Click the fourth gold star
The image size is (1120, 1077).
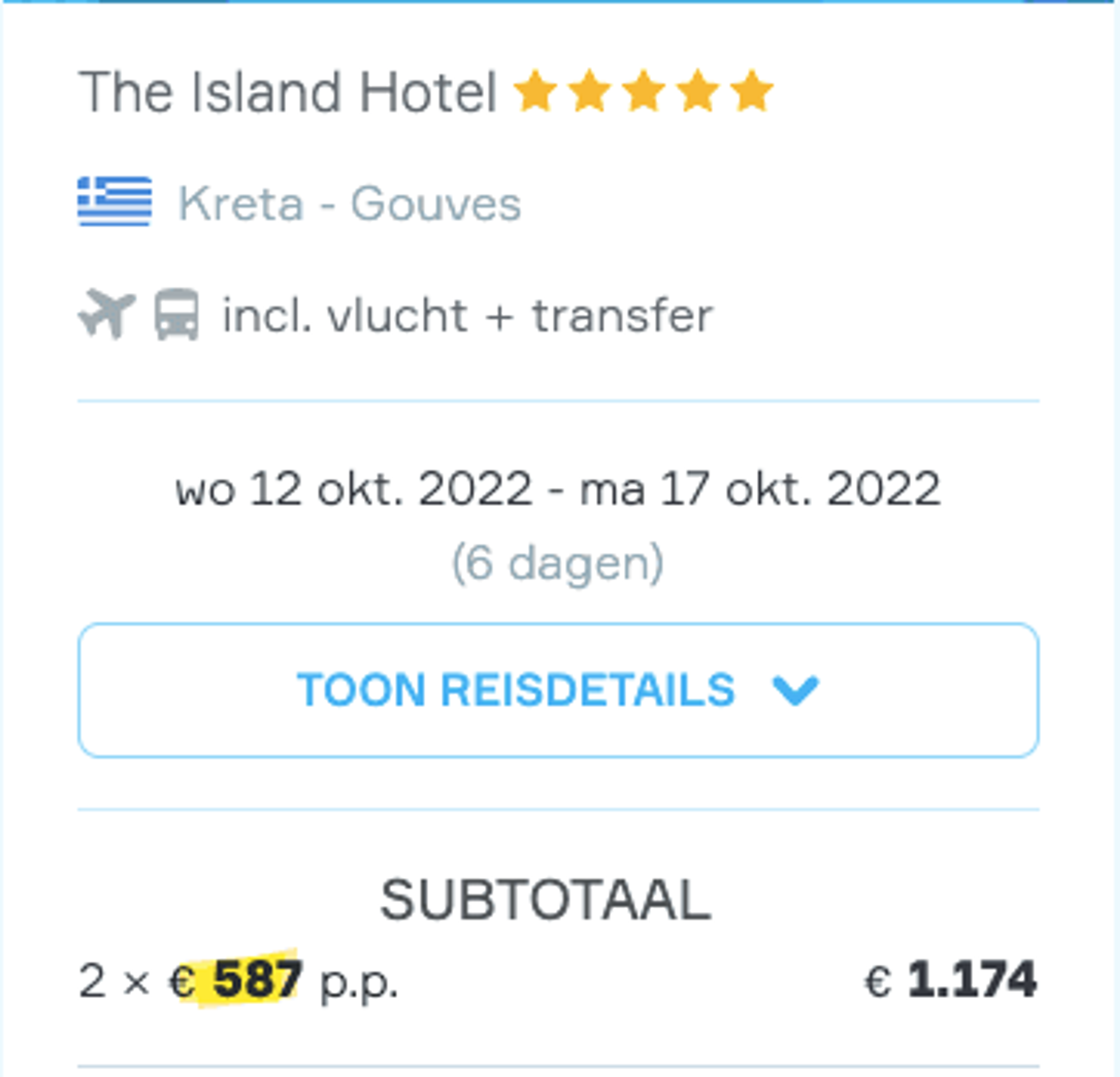click(698, 90)
